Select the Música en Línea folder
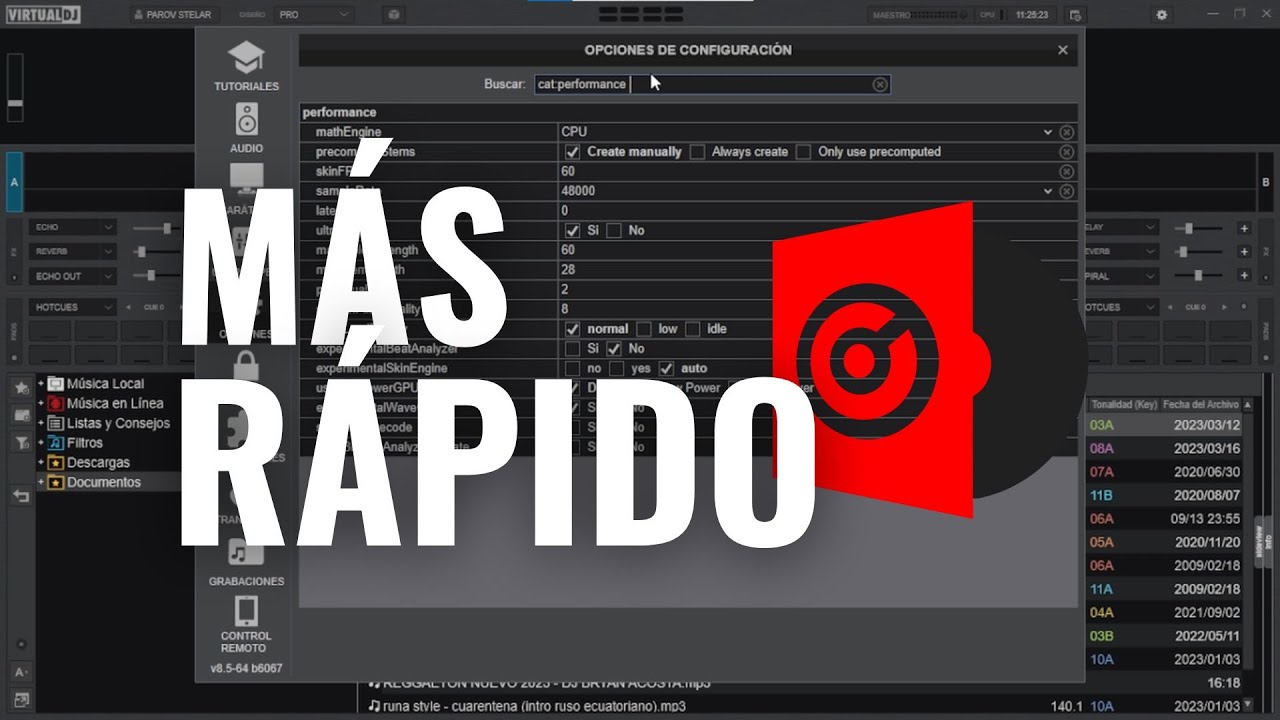 115,403
